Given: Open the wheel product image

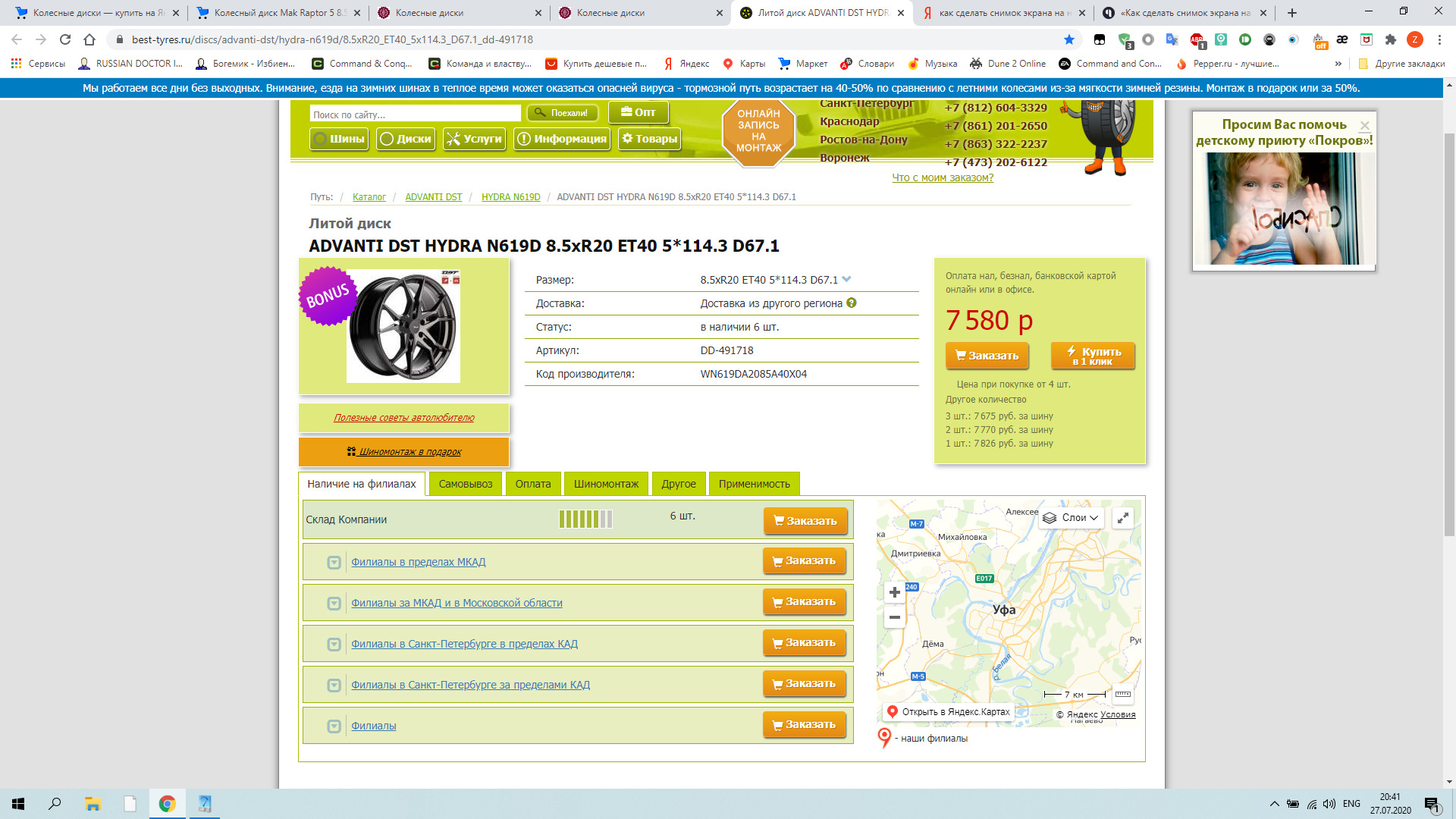Looking at the screenshot, I should [403, 326].
